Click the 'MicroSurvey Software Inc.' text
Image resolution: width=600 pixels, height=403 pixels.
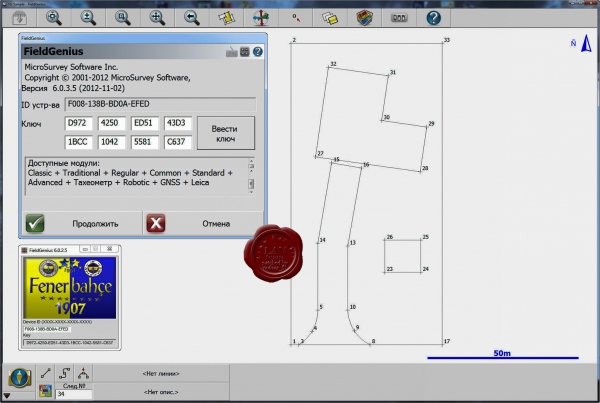(71, 67)
